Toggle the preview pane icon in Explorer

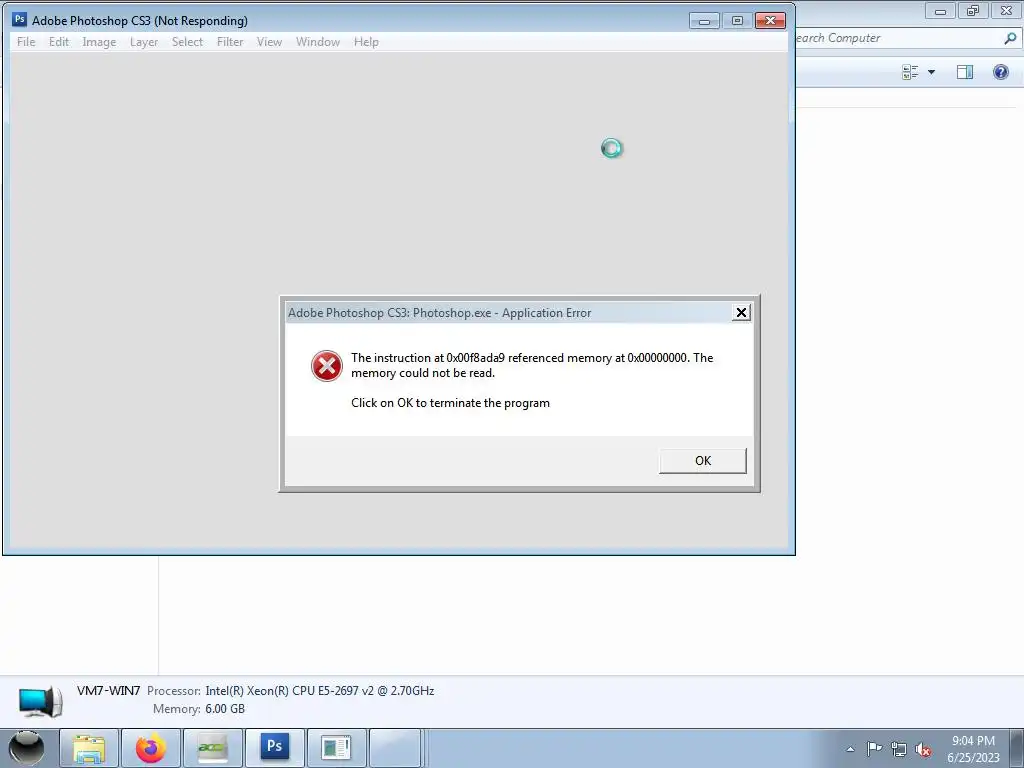pos(965,72)
